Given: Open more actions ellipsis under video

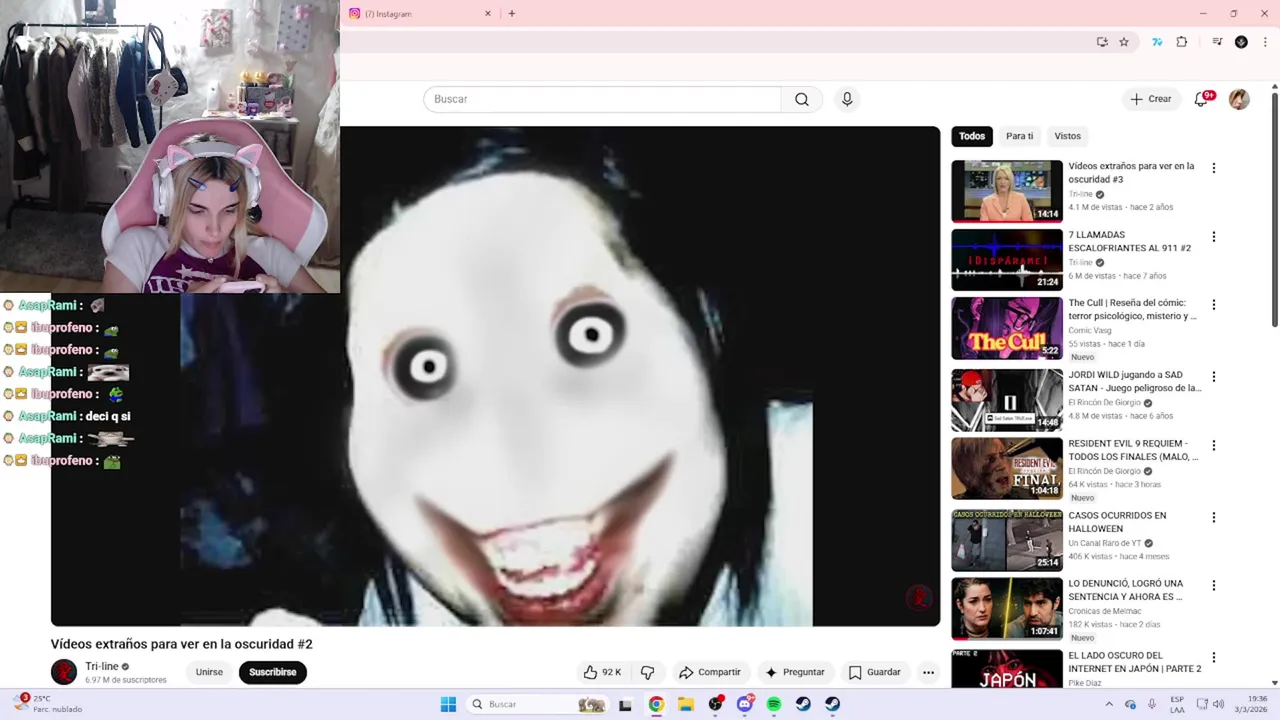Looking at the screenshot, I should point(928,672).
